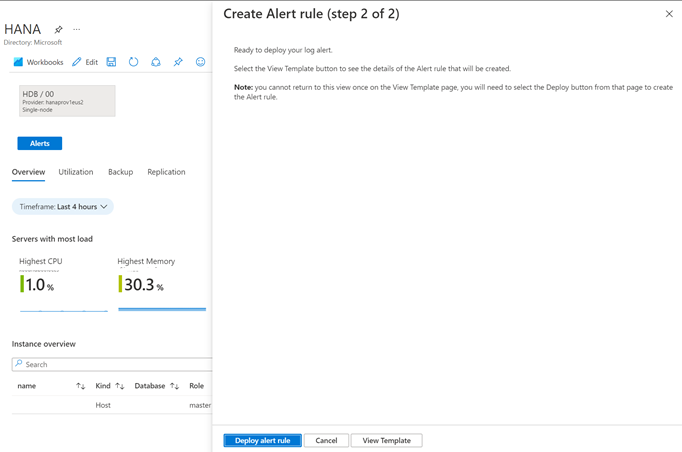Click the View Template button

[386, 440]
